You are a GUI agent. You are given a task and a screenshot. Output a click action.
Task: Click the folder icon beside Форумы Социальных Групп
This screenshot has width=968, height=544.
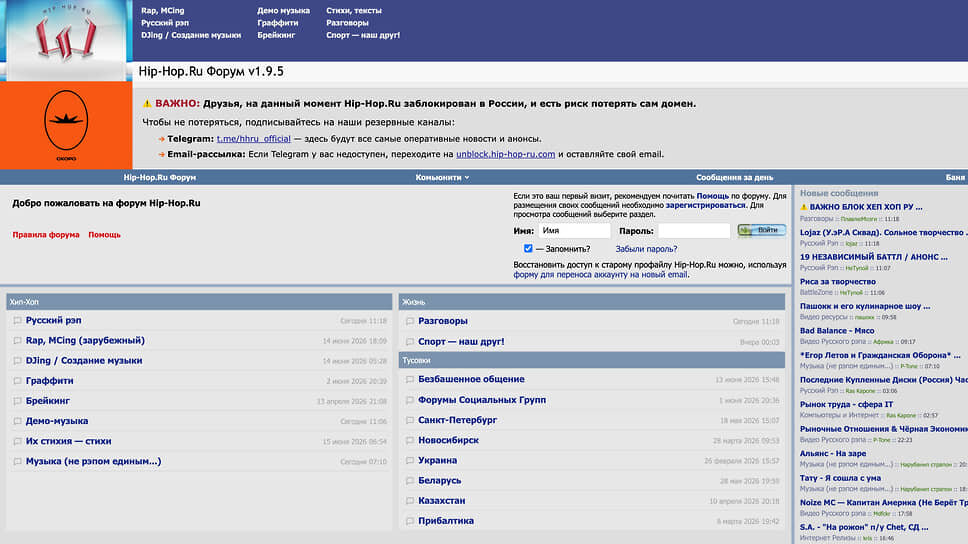tap(410, 400)
